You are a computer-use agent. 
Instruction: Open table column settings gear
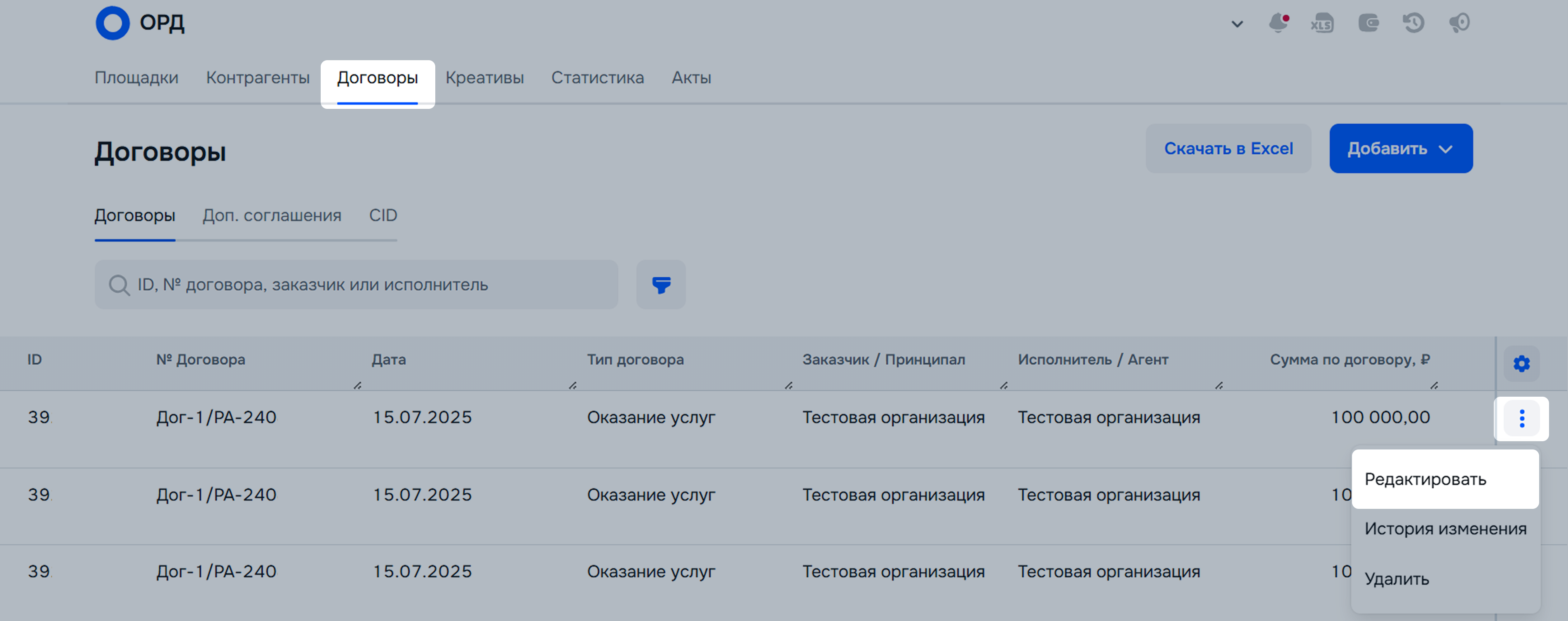click(x=1522, y=363)
